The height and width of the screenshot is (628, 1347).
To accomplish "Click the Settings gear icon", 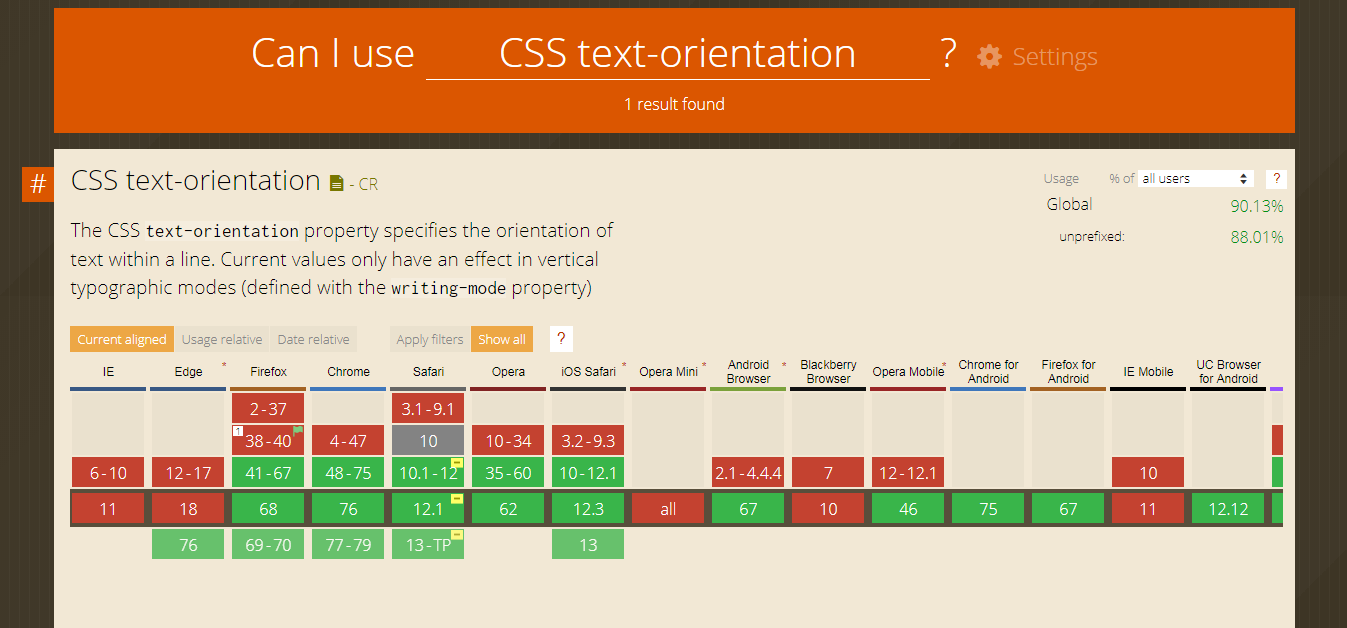I will point(989,57).
